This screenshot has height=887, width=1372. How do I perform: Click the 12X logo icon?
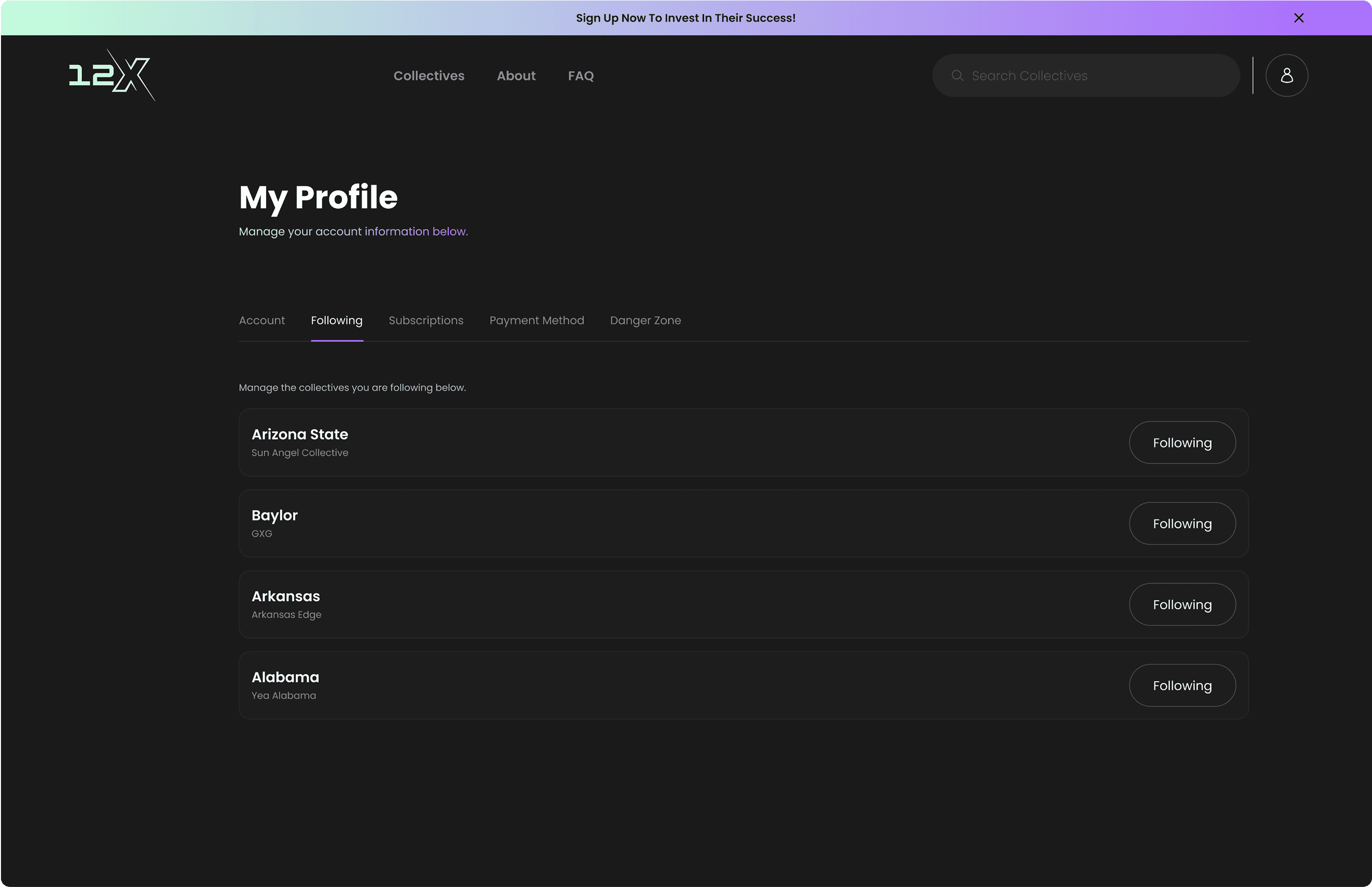point(112,75)
